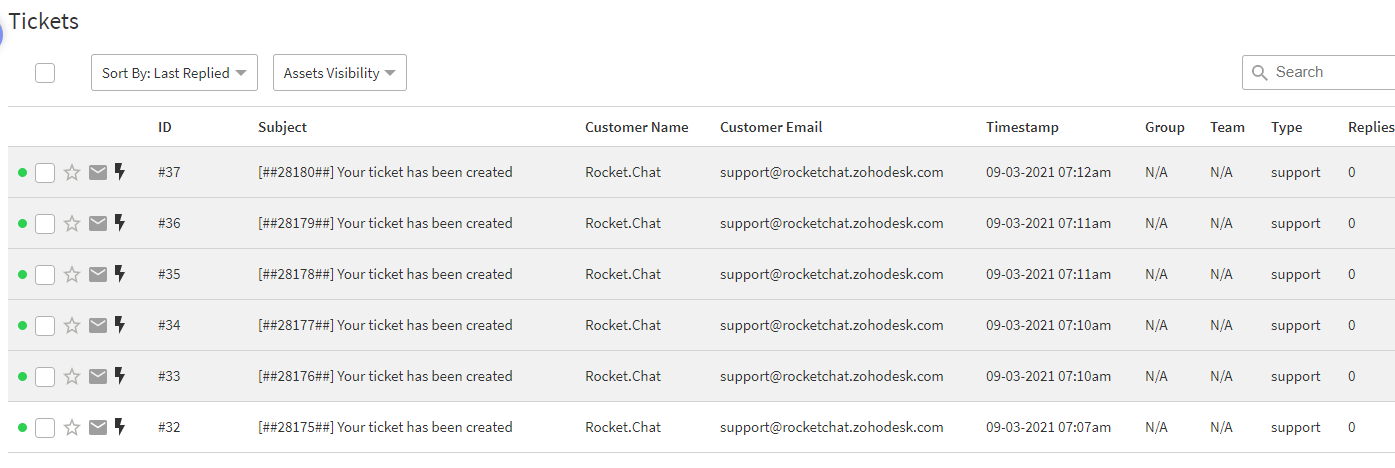
Task: Select the checkbox for ticket #36
Action: pos(45,224)
